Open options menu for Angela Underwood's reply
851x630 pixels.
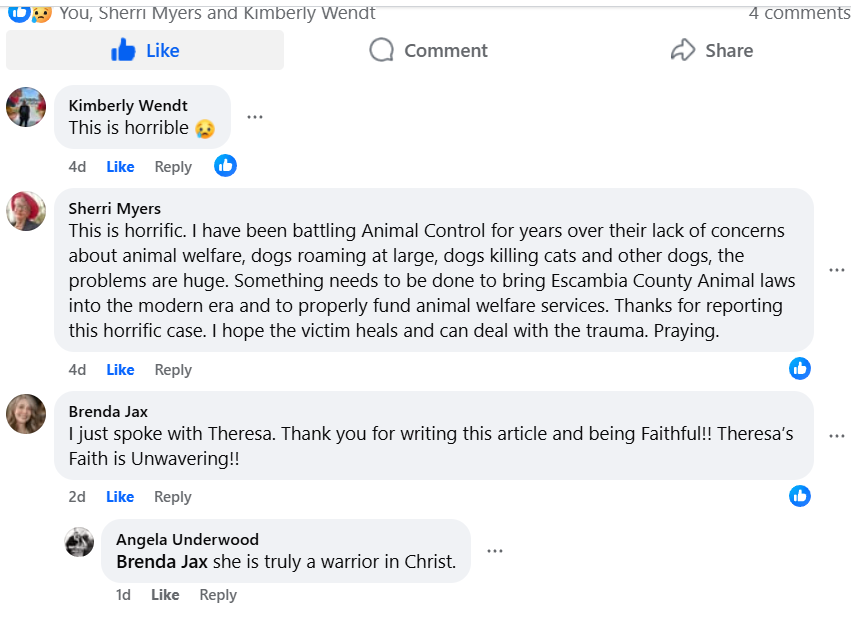point(495,551)
